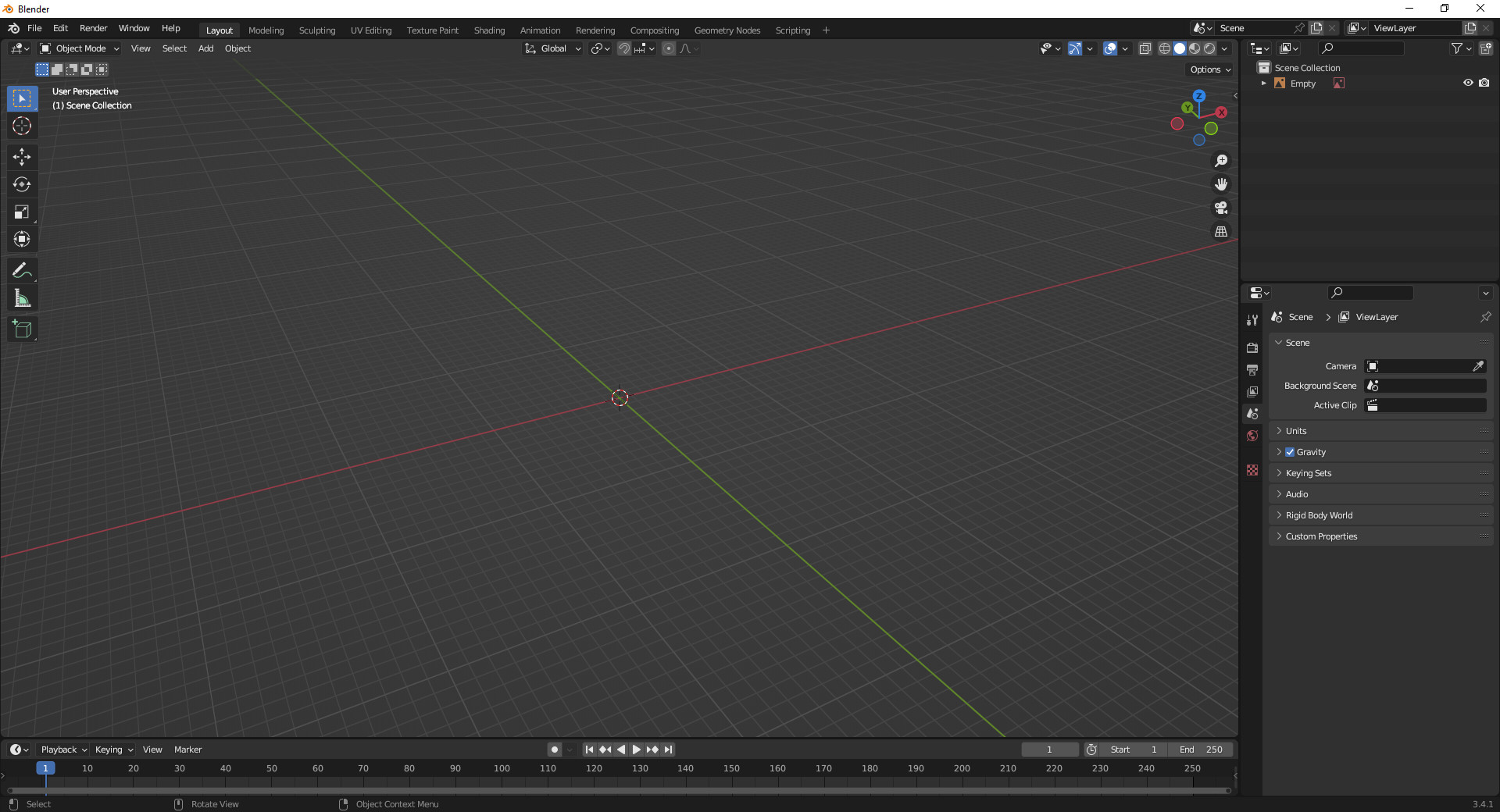Toggle proportional editing
The width and height of the screenshot is (1500, 812).
[x=669, y=48]
